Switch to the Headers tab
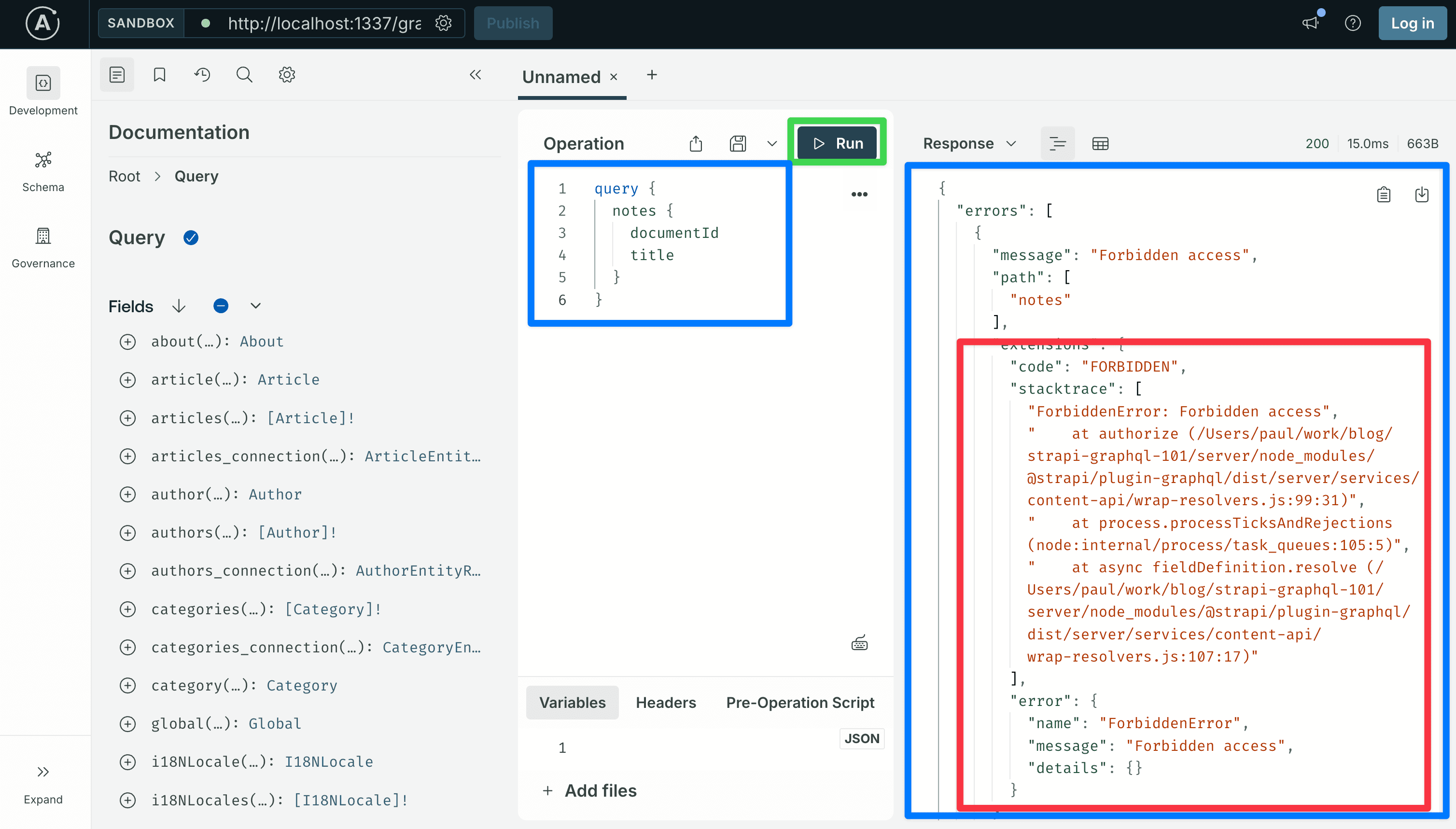 point(666,702)
